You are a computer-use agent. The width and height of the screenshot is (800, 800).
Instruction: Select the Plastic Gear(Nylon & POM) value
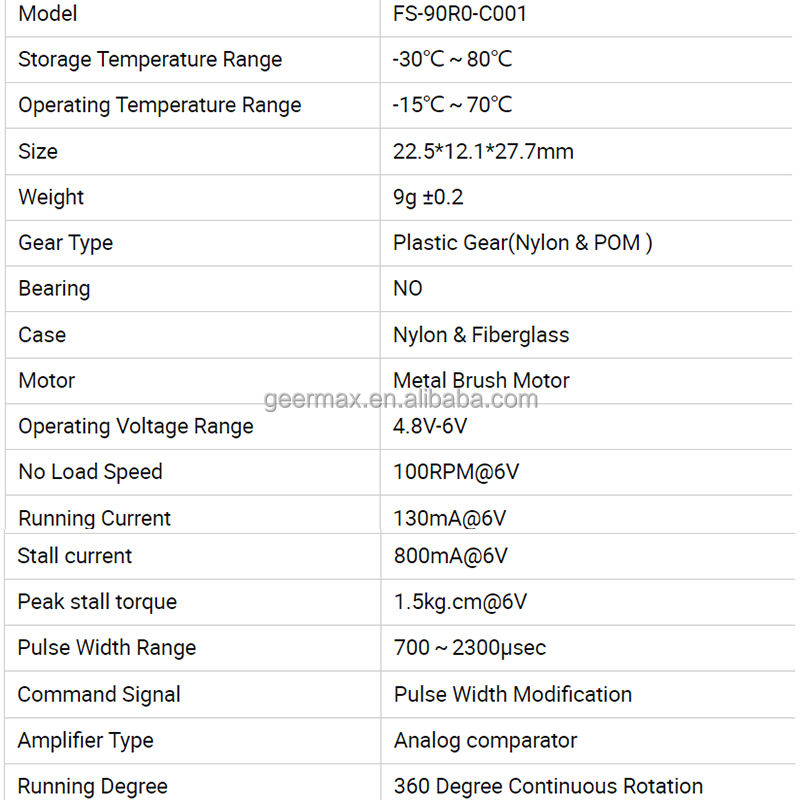coord(522,243)
